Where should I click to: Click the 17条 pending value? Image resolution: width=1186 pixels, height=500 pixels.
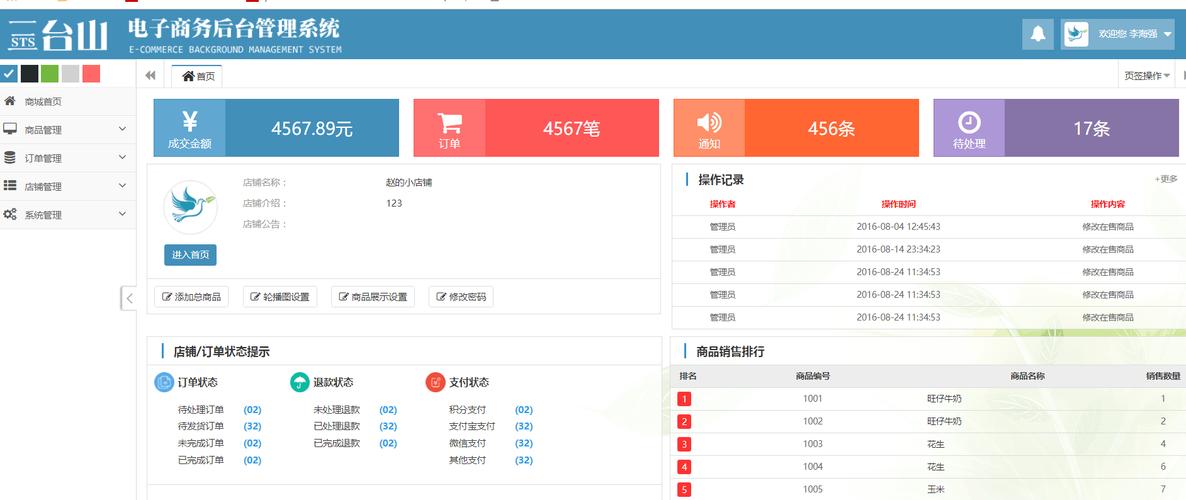coord(1091,129)
